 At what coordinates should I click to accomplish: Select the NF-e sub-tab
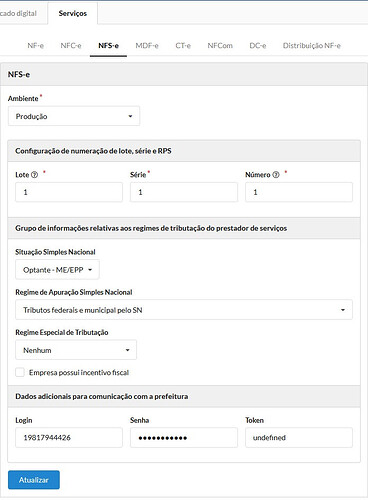tap(36, 46)
